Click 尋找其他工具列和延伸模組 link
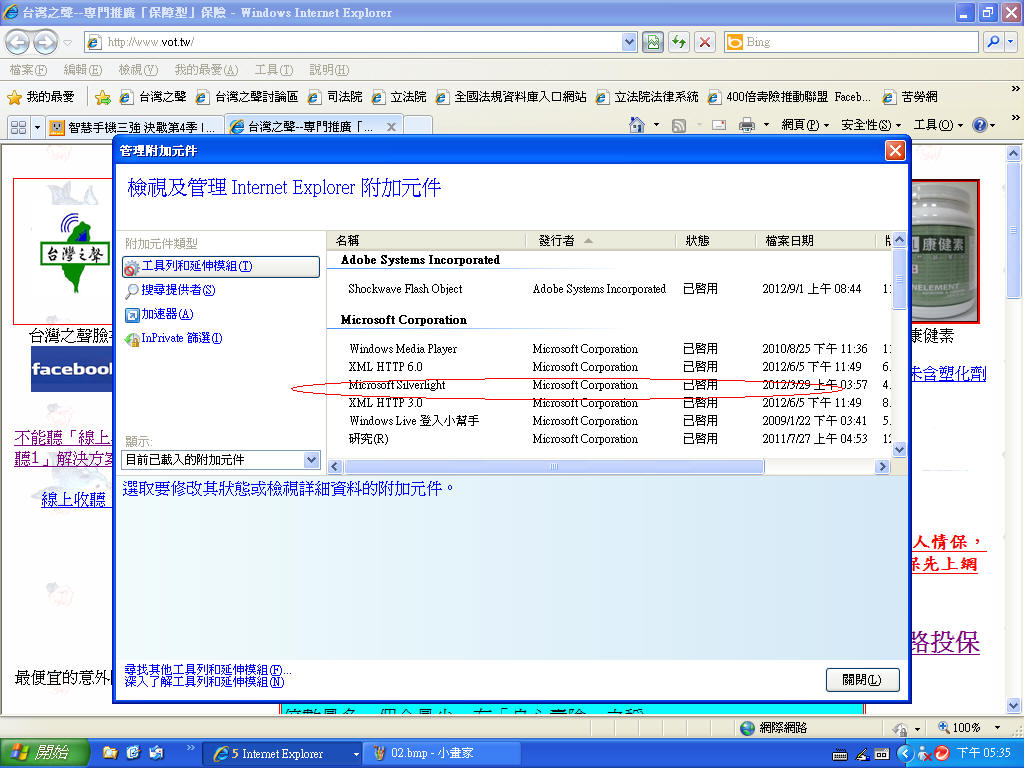 (208, 670)
